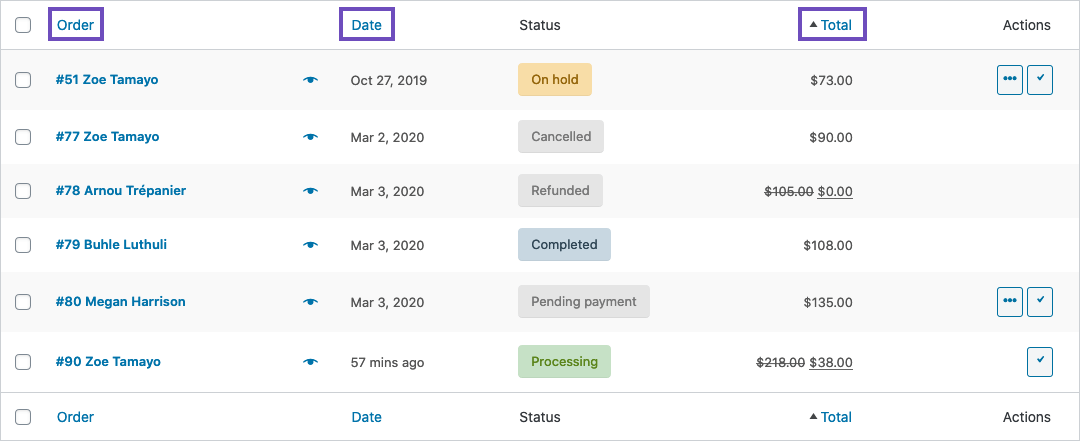1080x441 pixels.
Task: Select the checkbox beside order #79 Buhle Luthuli
Action: 23,244
